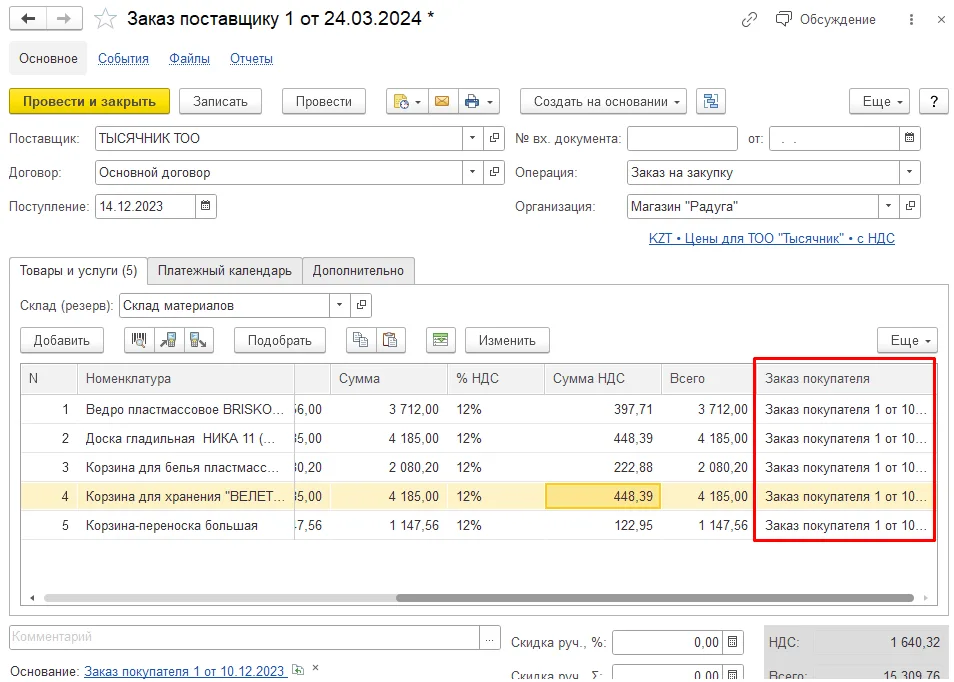
Task: Send the document by email using the envelope icon
Action: (x=442, y=102)
